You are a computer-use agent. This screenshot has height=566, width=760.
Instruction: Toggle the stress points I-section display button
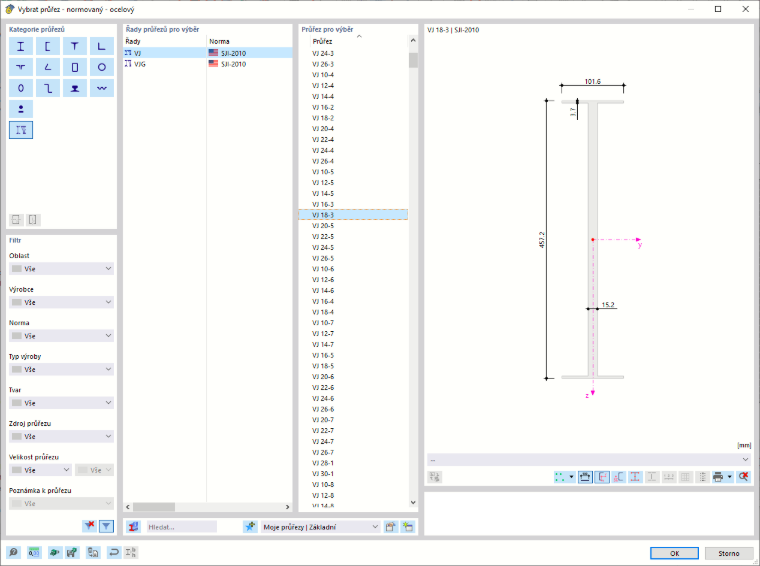click(635, 477)
